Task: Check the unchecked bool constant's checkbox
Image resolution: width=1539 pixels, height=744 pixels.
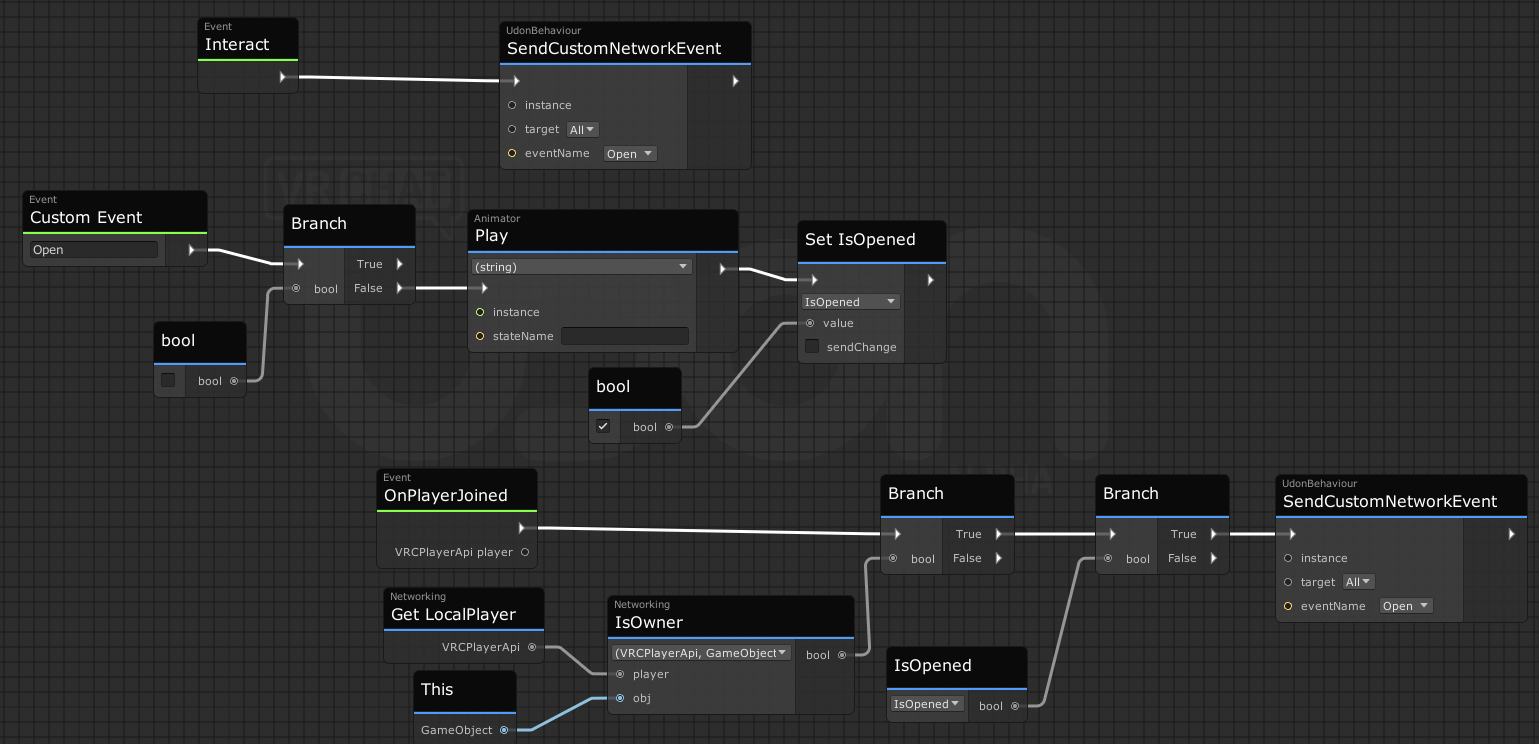Action: click(x=168, y=380)
